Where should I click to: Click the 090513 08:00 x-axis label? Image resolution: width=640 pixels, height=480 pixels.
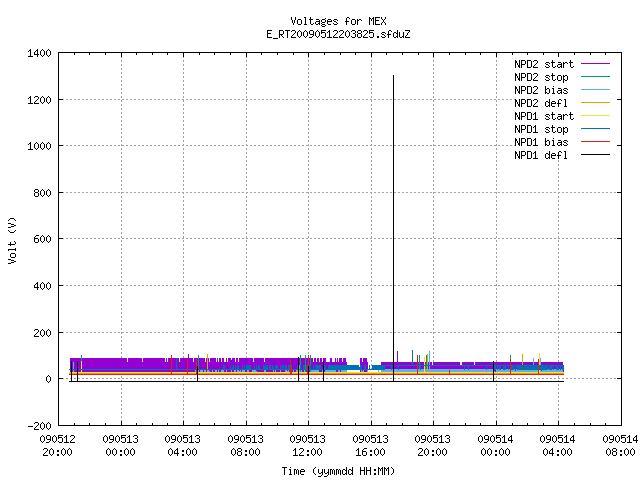(x=245, y=446)
